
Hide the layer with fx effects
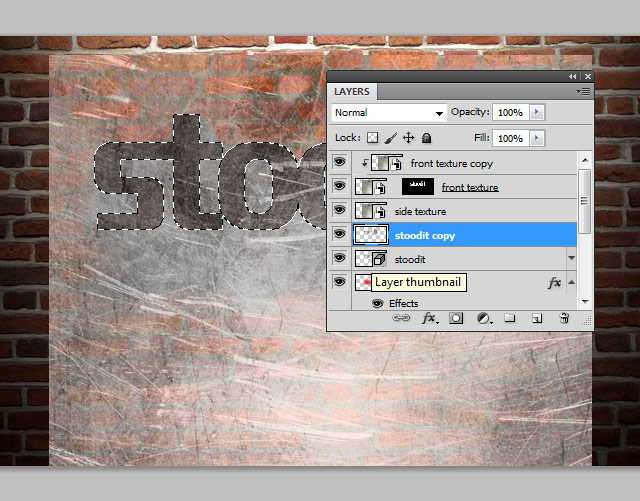pos(339,282)
